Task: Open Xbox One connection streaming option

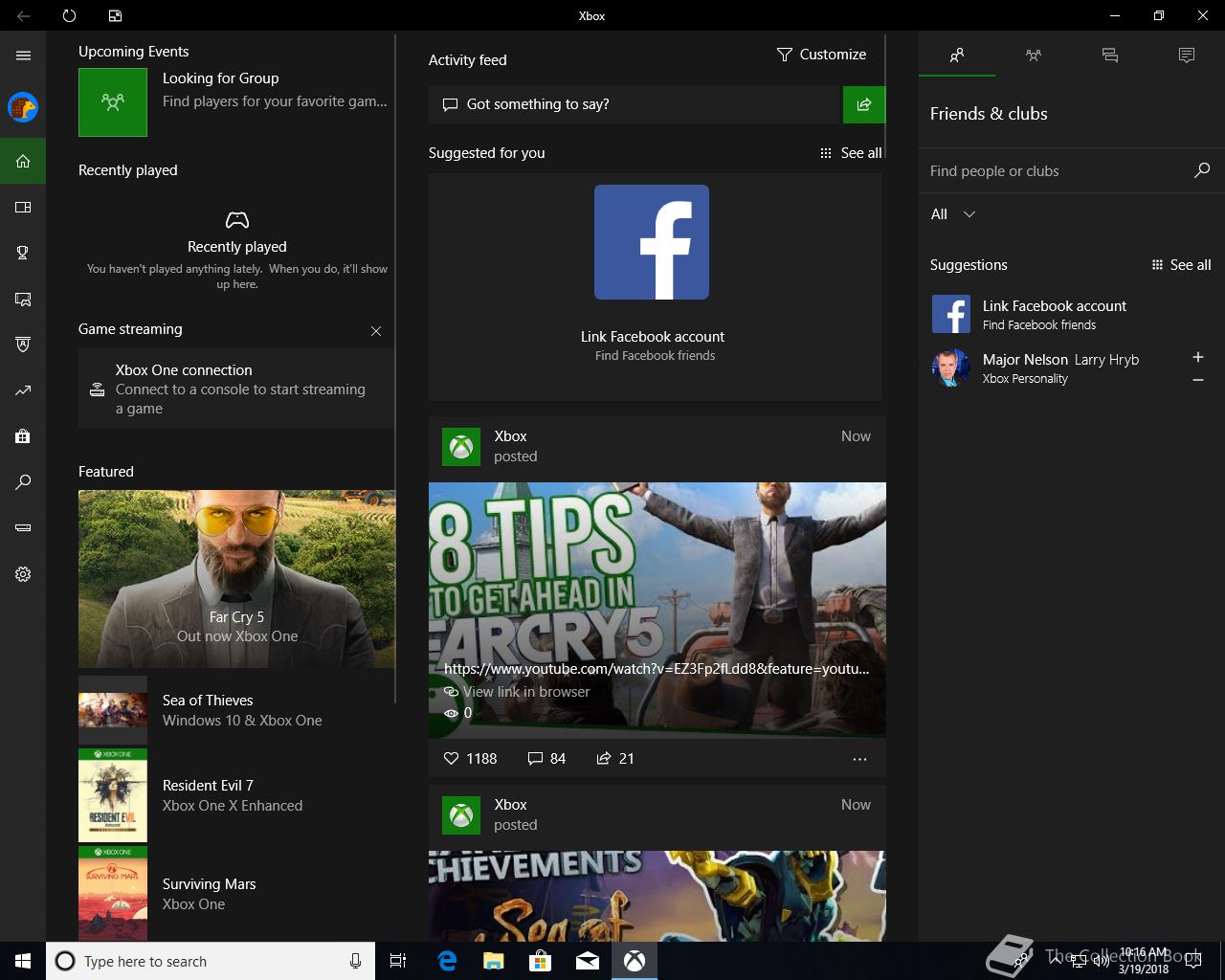Action: click(x=235, y=390)
